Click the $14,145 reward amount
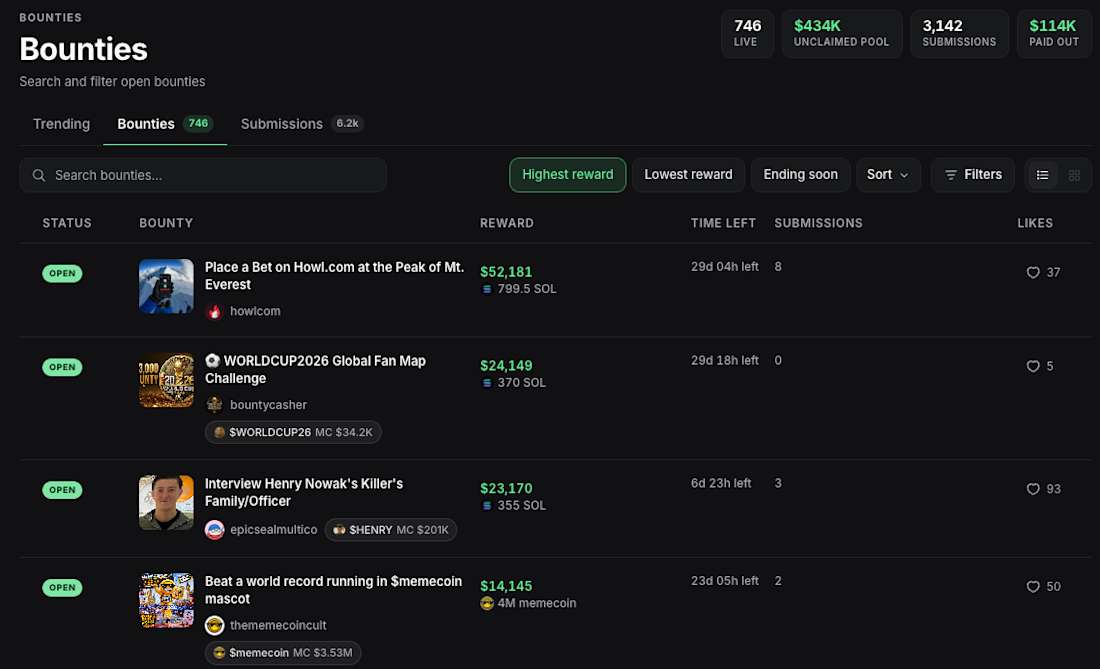The image size is (1100, 669). (x=506, y=586)
